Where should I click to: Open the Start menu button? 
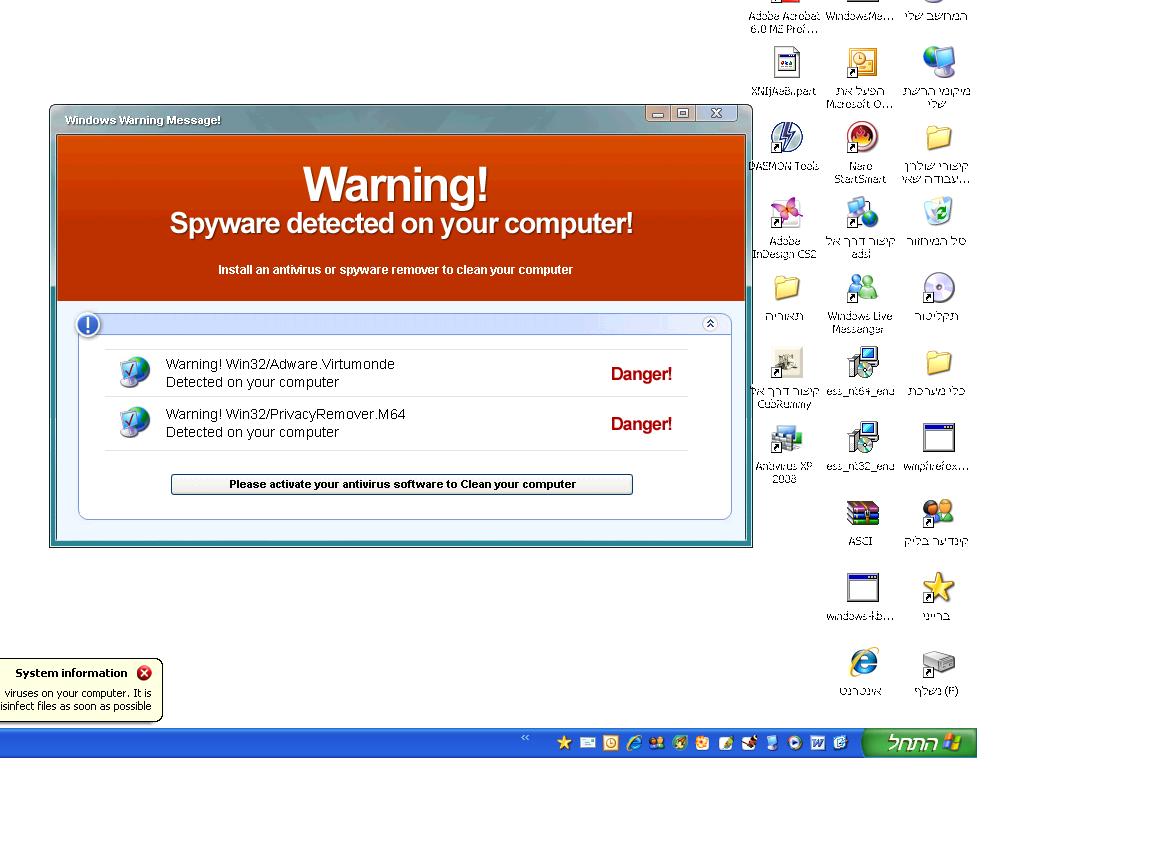click(918, 743)
